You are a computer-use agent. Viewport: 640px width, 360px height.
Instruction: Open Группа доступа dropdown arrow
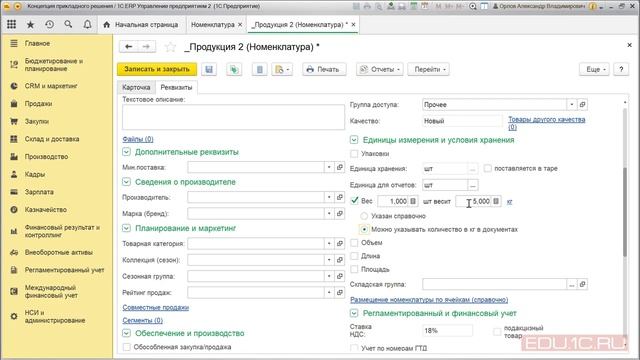pyautogui.click(x=572, y=104)
